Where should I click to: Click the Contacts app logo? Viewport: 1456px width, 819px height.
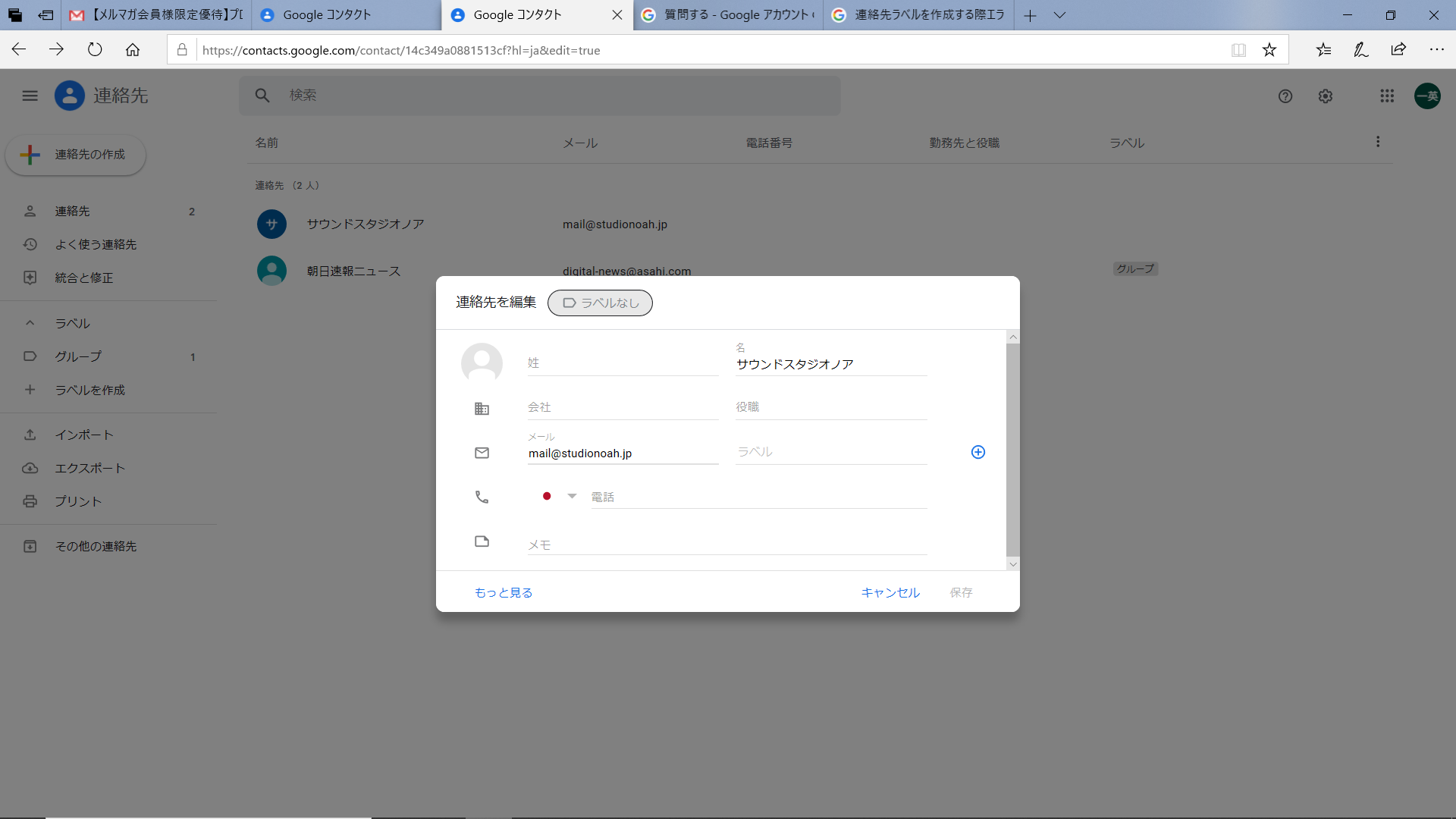(x=69, y=96)
